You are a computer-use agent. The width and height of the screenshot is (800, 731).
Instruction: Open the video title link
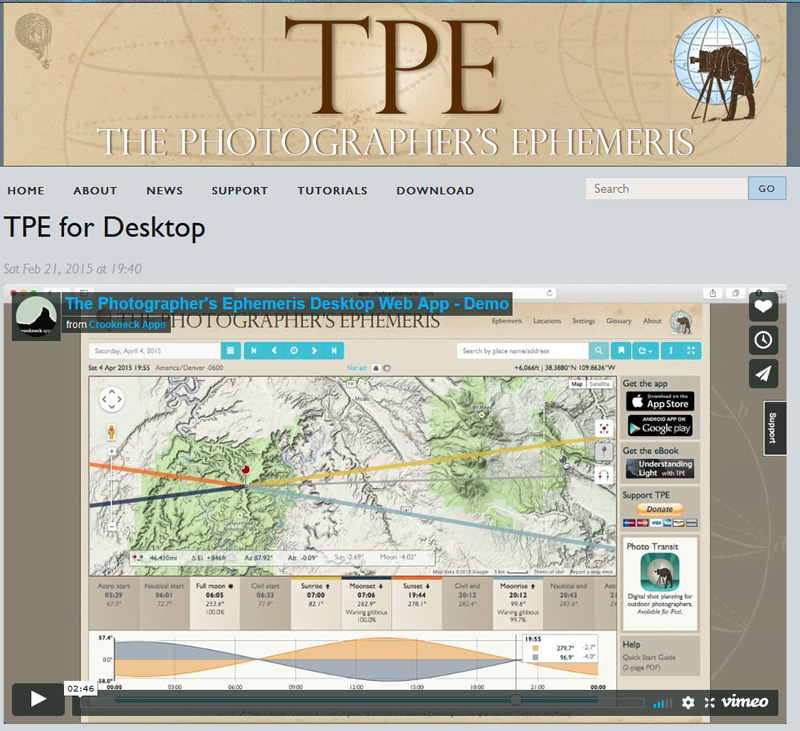287,304
